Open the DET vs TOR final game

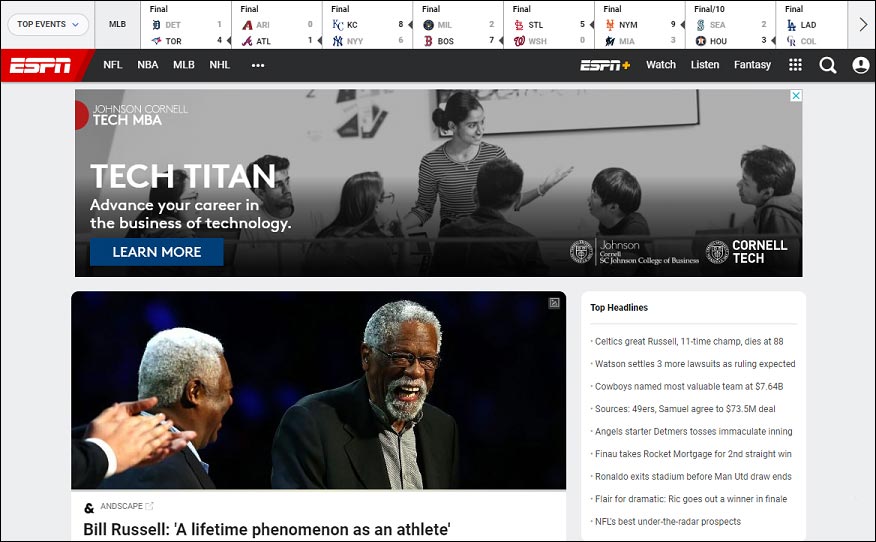[186, 25]
